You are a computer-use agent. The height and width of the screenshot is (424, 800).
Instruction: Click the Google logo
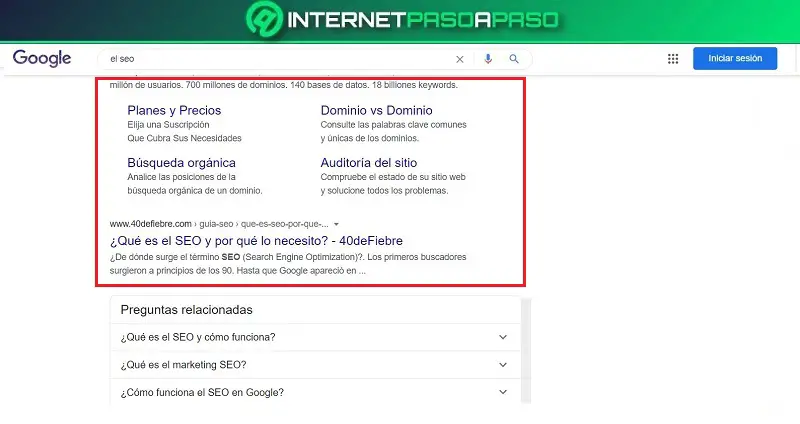tap(42, 58)
